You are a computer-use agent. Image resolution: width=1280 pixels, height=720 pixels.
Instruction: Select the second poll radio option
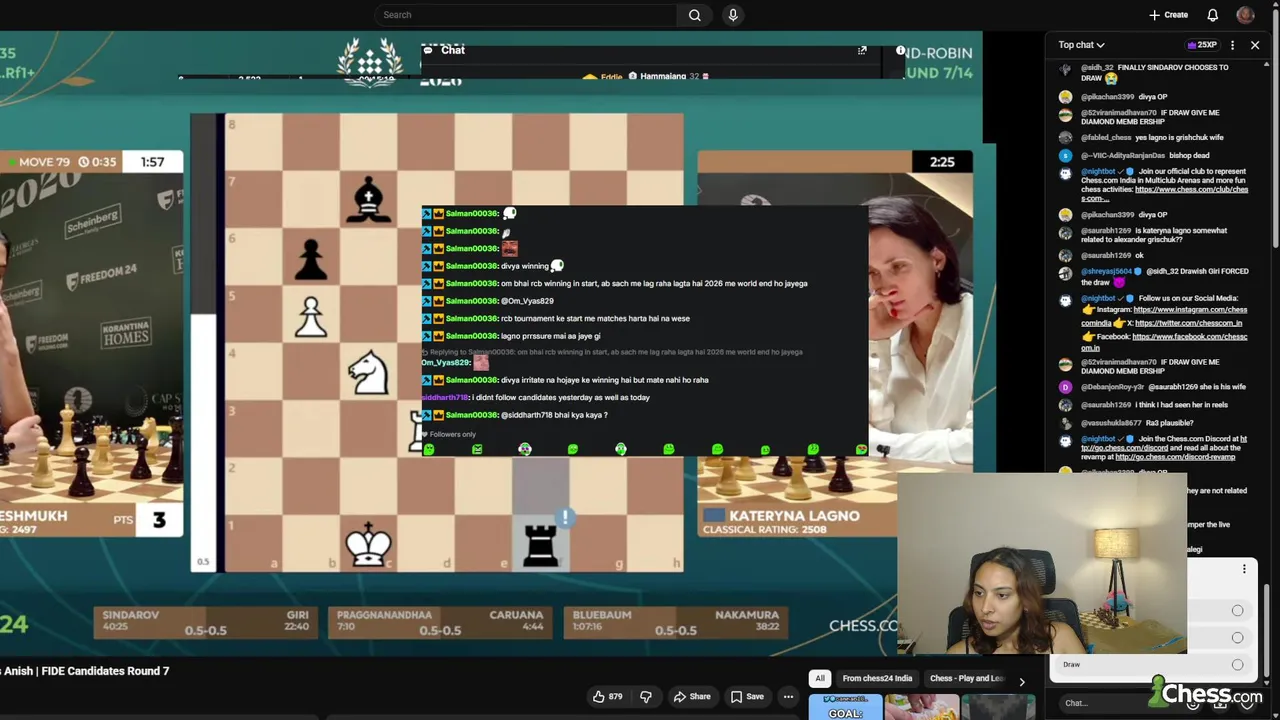tap(1237, 637)
